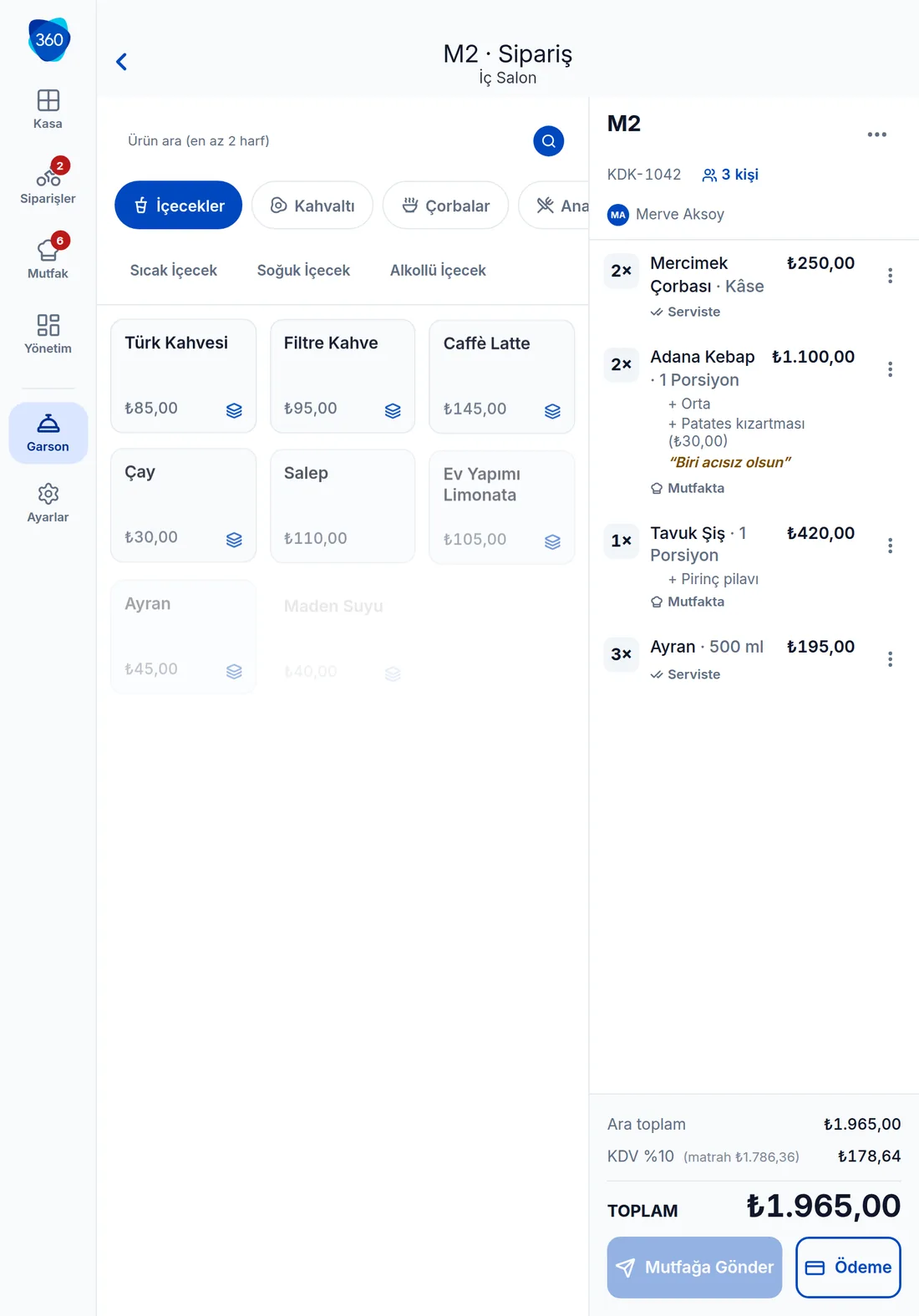The width and height of the screenshot is (919, 1316).
Task: Click the 360 logo
Action: coord(48,39)
